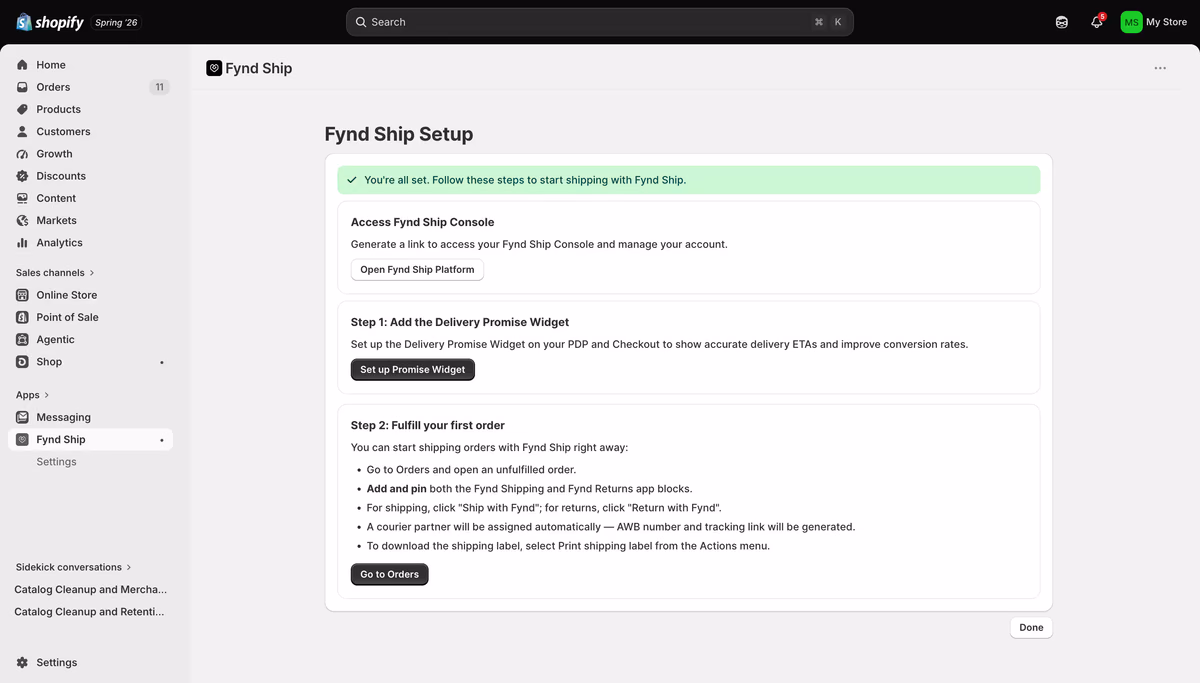Click Open Fynd Ship Platform button

[x=417, y=270]
